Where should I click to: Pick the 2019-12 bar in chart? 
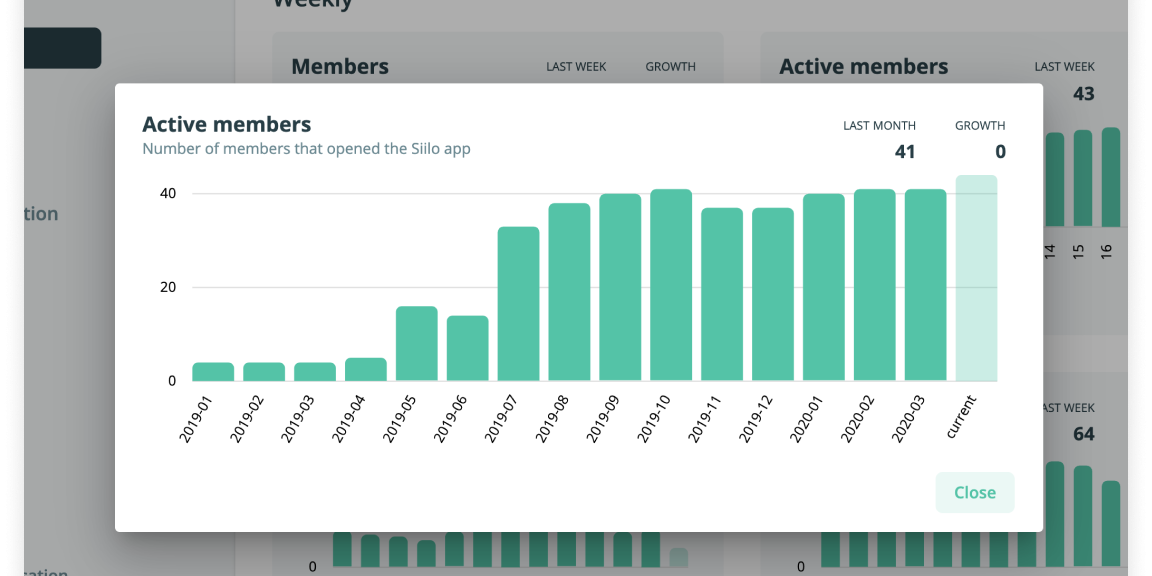[x=773, y=295]
